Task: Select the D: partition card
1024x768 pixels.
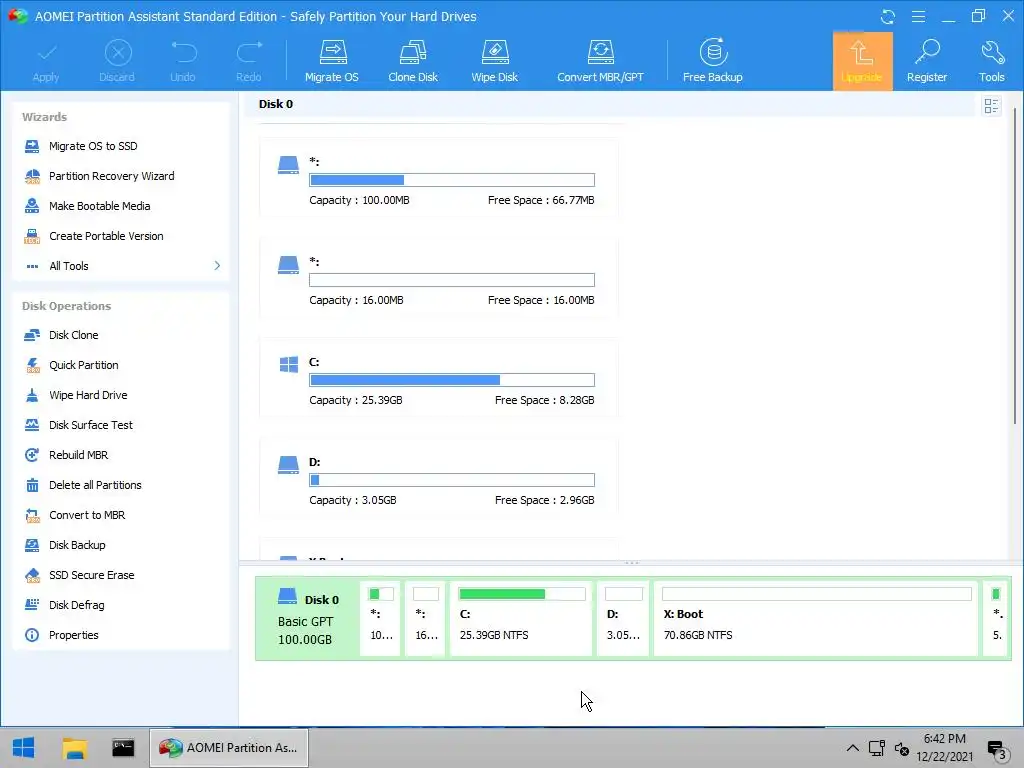Action: point(438,478)
